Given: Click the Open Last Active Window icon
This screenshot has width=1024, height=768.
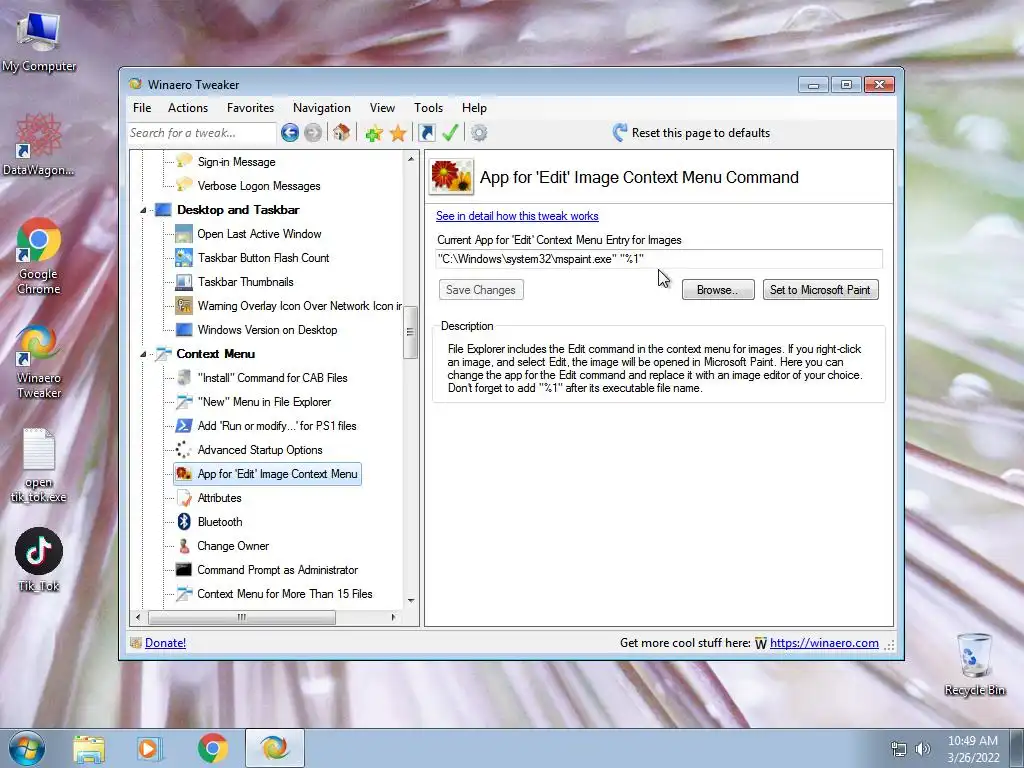Looking at the screenshot, I should click(x=184, y=233).
